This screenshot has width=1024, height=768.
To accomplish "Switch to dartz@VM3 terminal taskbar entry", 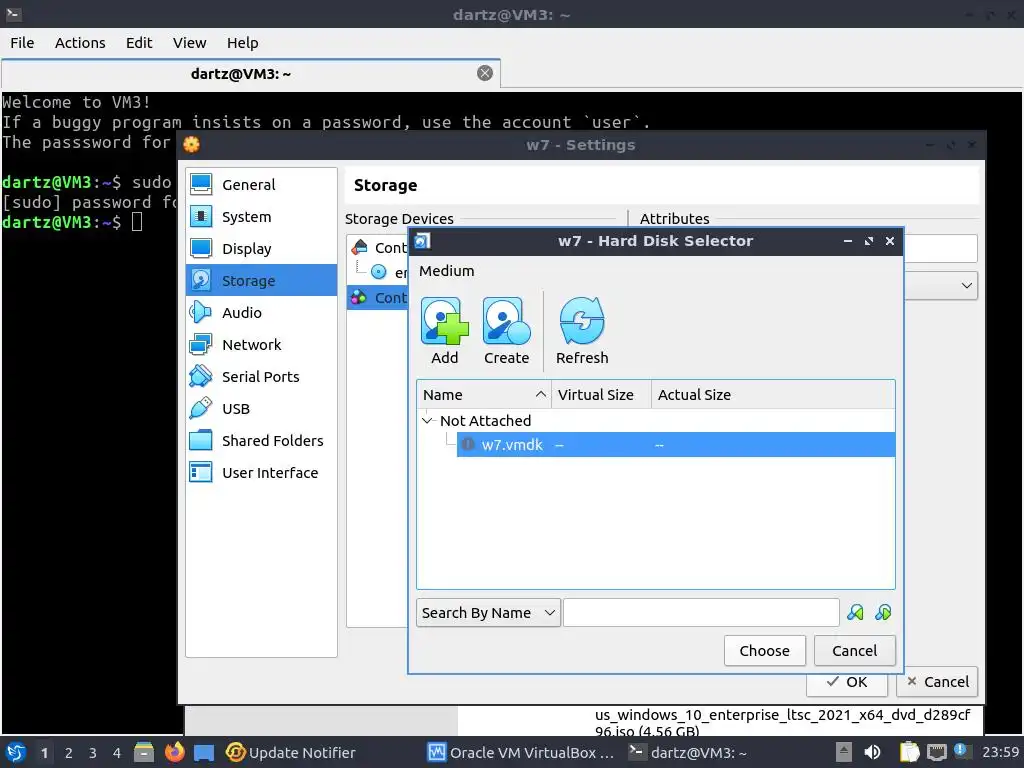I will pos(688,752).
